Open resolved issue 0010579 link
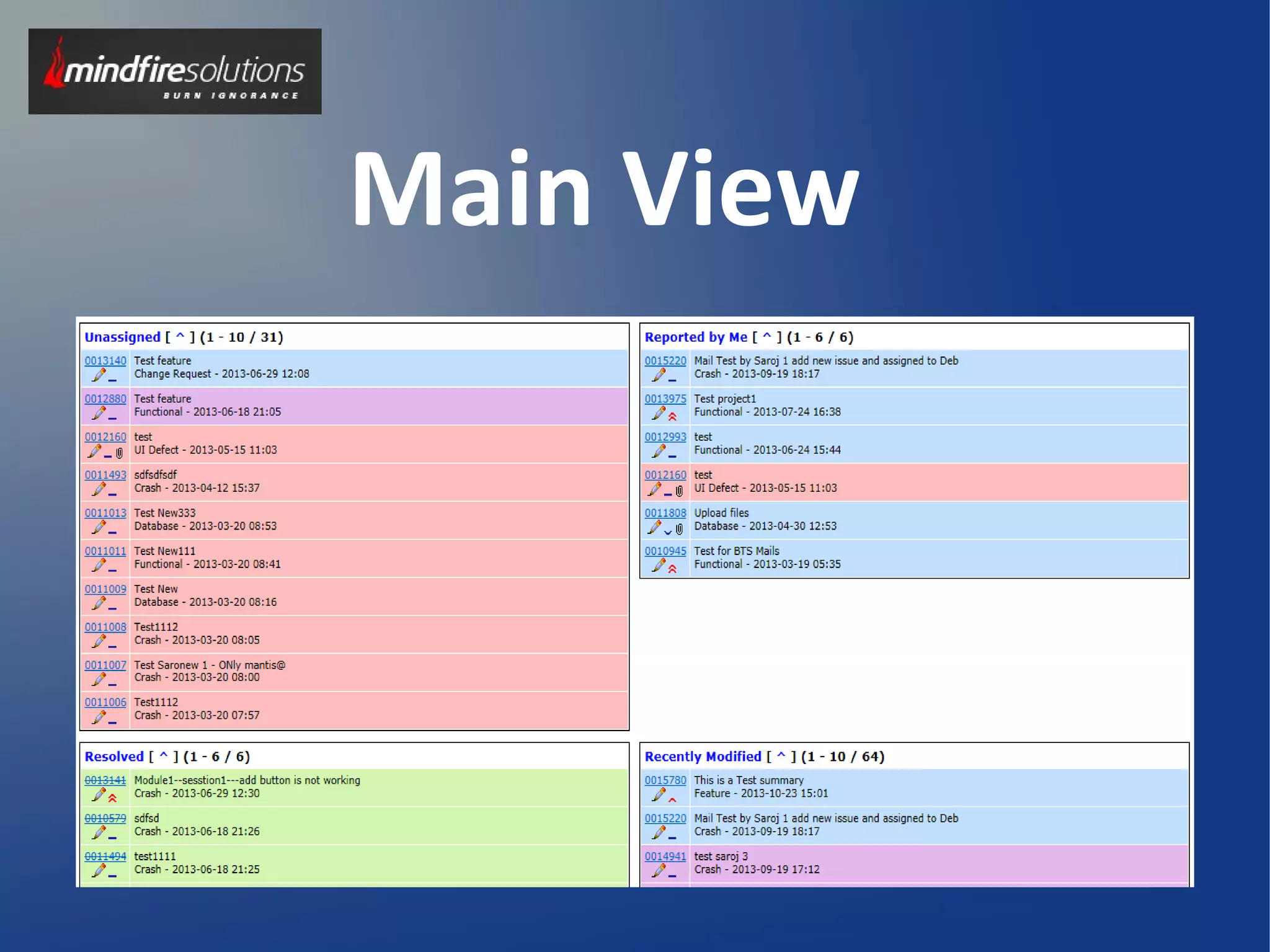Image resolution: width=1270 pixels, height=952 pixels. pos(105,818)
